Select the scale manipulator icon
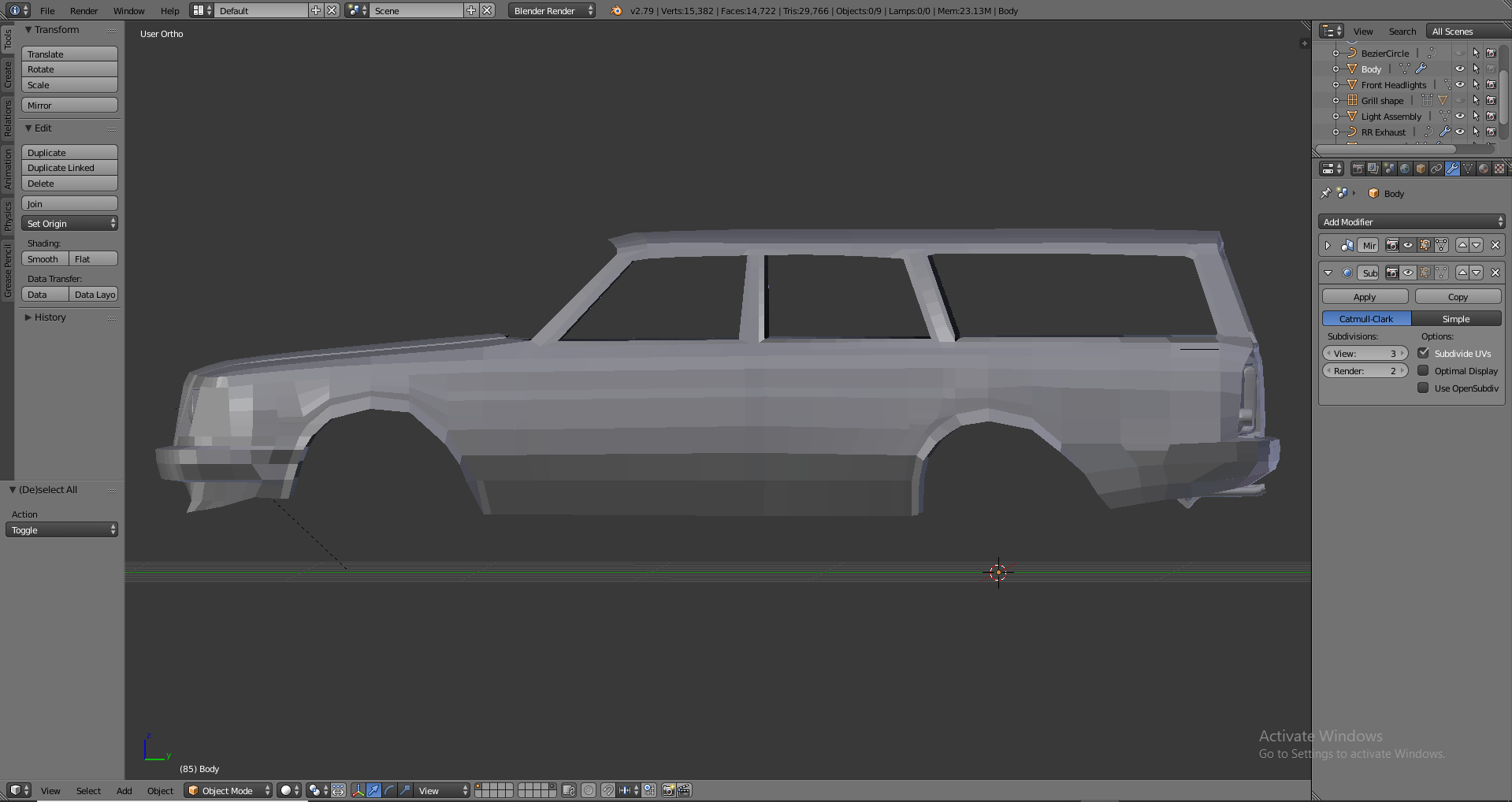1512x802 pixels. pos(406,790)
